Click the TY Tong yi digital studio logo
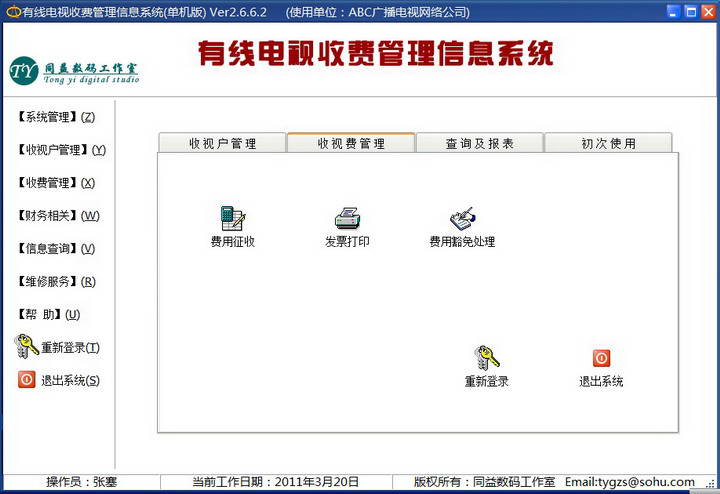 pos(74,71)
